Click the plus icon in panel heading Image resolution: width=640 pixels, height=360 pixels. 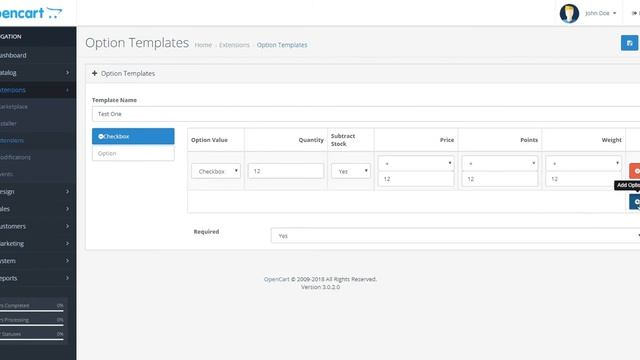[95, 73]
